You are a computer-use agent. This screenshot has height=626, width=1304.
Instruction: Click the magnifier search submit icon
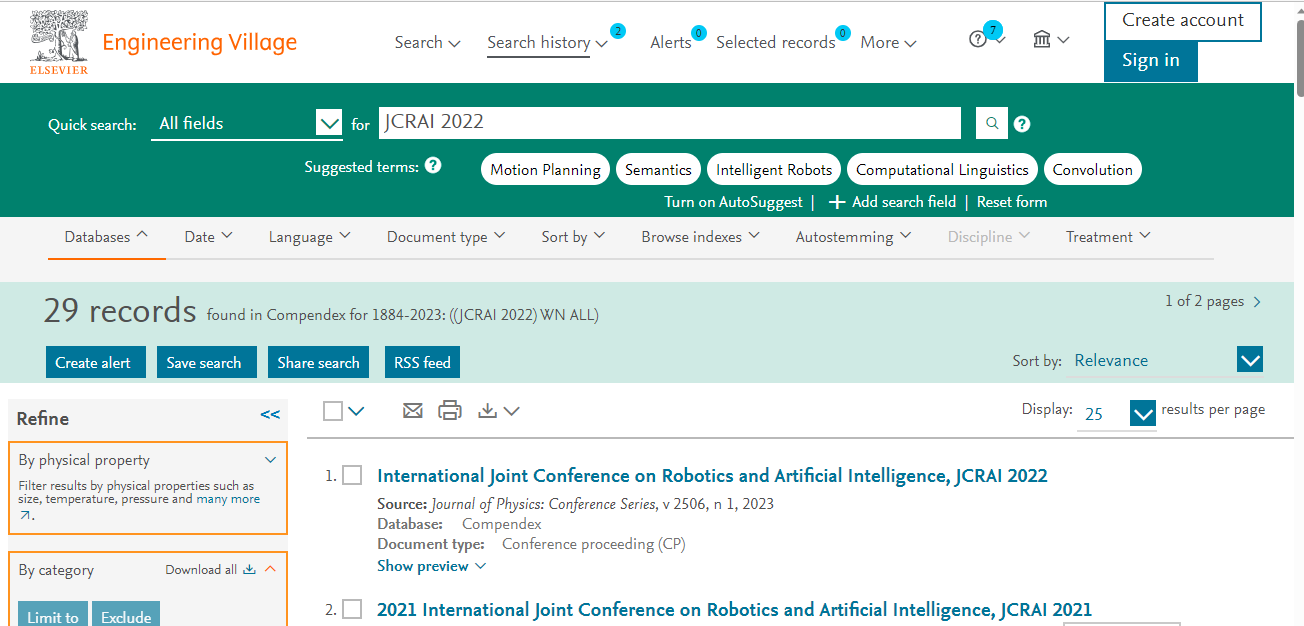pyautogui.click(x=992, y=124)
